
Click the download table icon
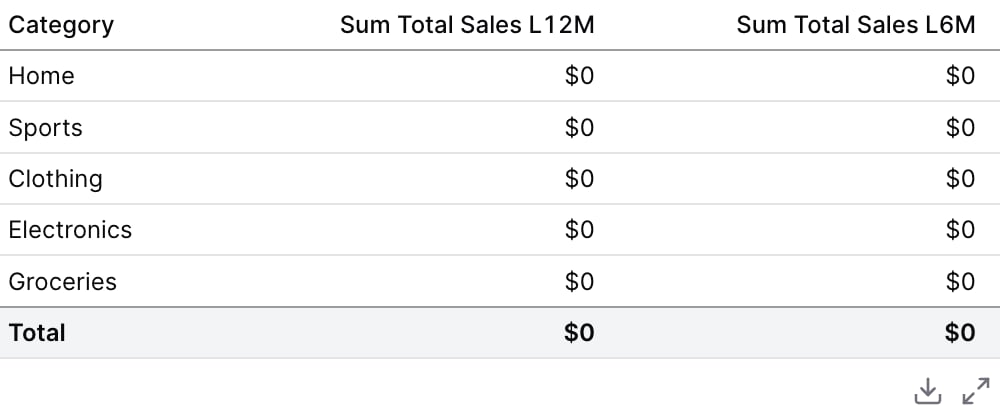[927, 391]
